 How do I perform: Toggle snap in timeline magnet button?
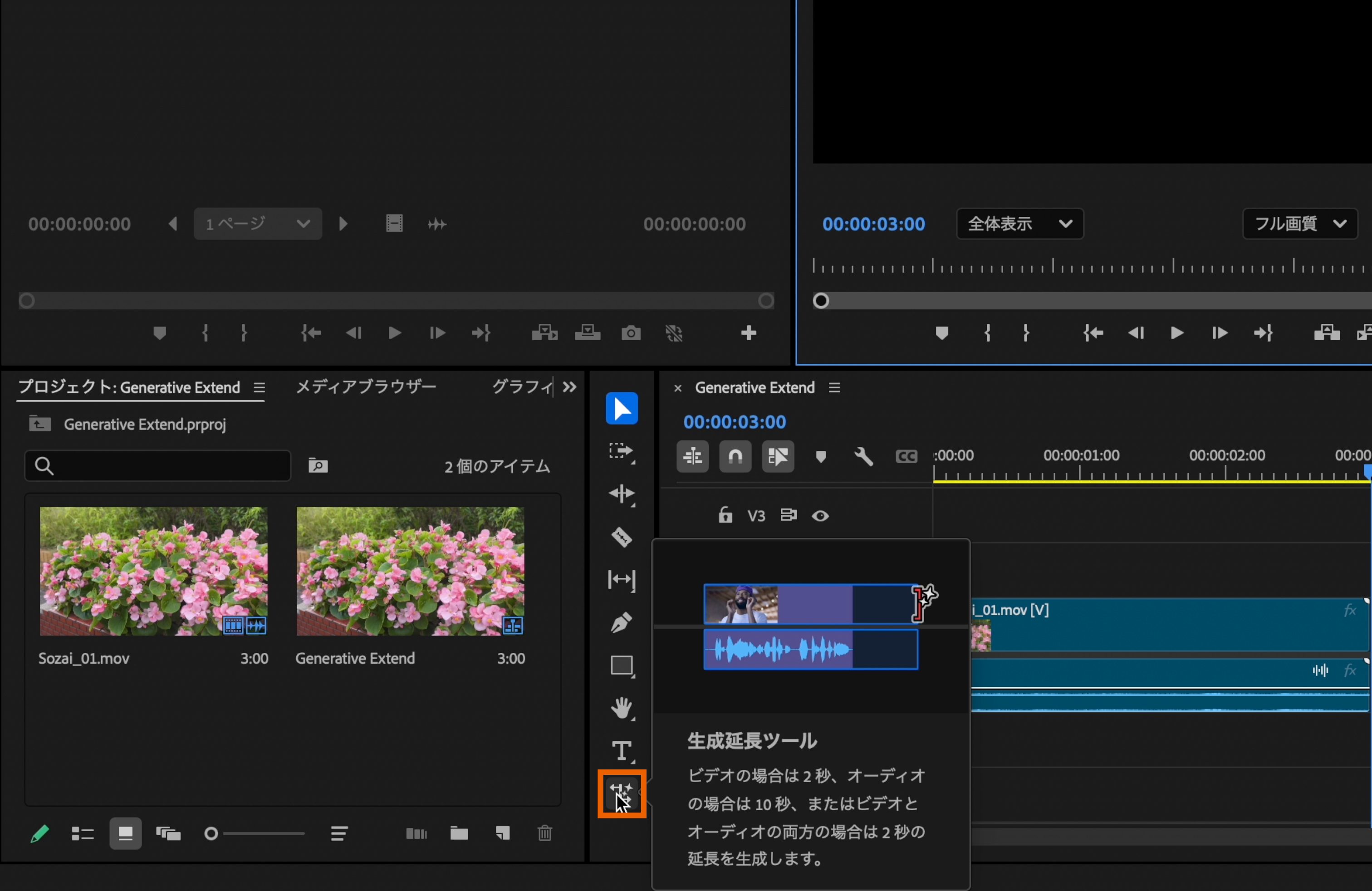[x=735, y=456]
